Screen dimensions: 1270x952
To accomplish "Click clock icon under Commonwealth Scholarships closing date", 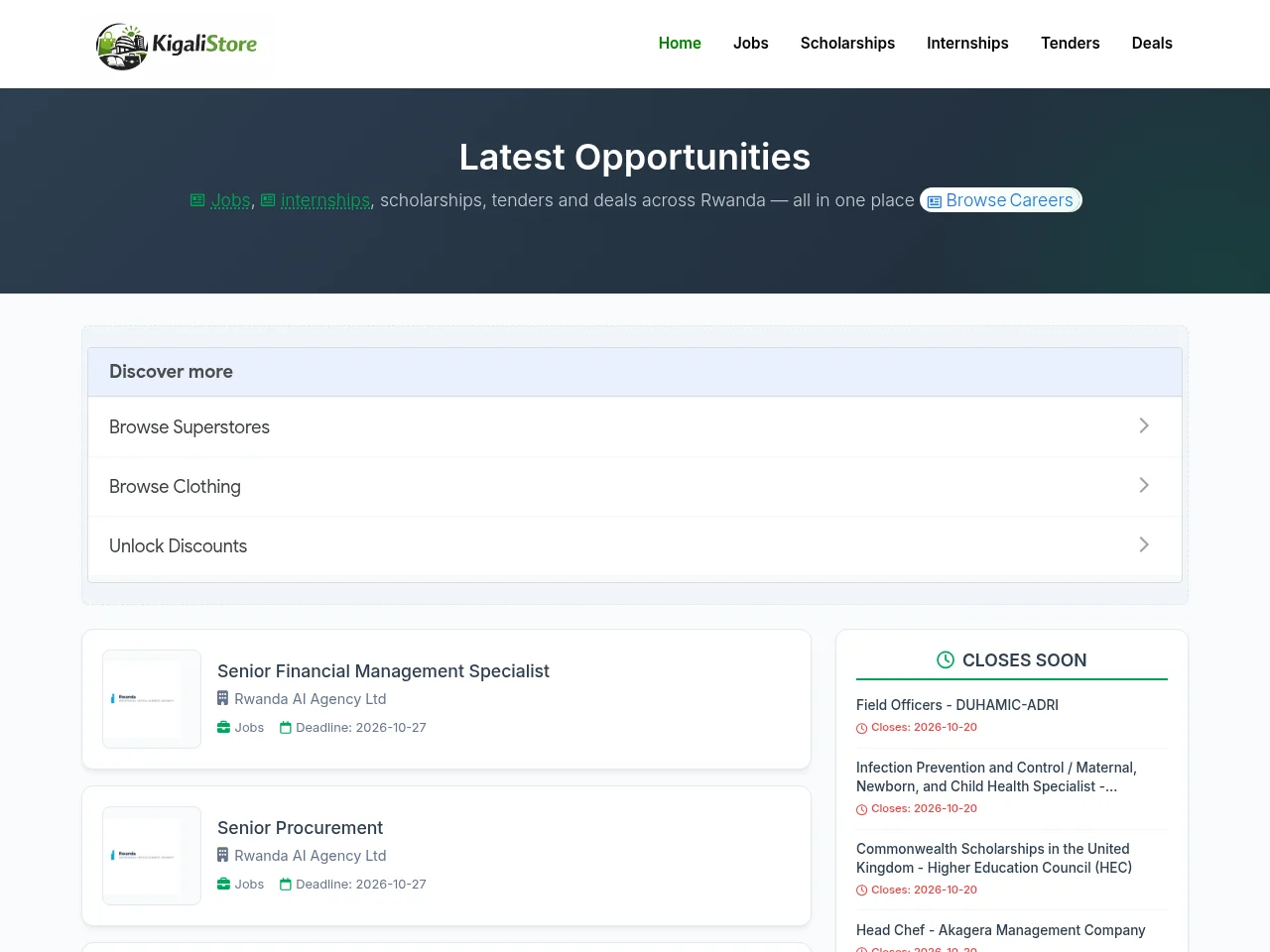I will coord(861,891).
